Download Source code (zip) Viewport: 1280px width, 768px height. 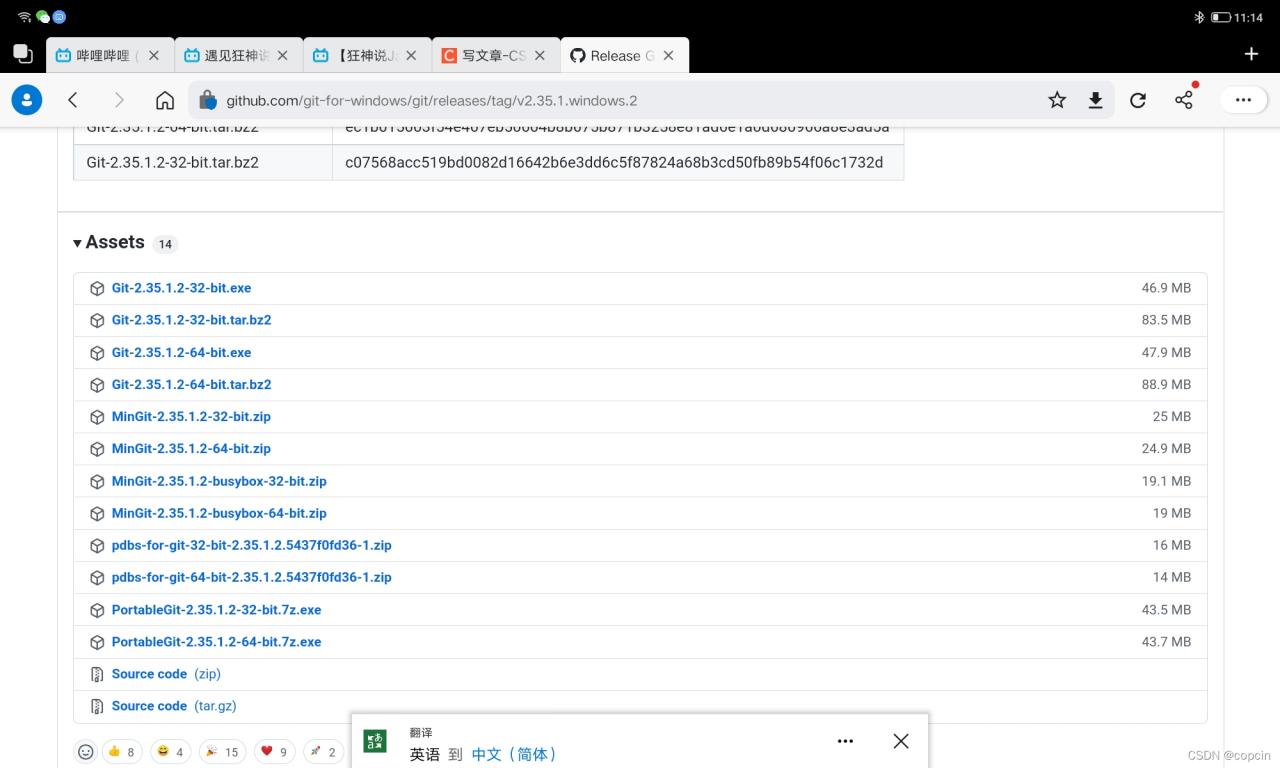coord(166,674)
